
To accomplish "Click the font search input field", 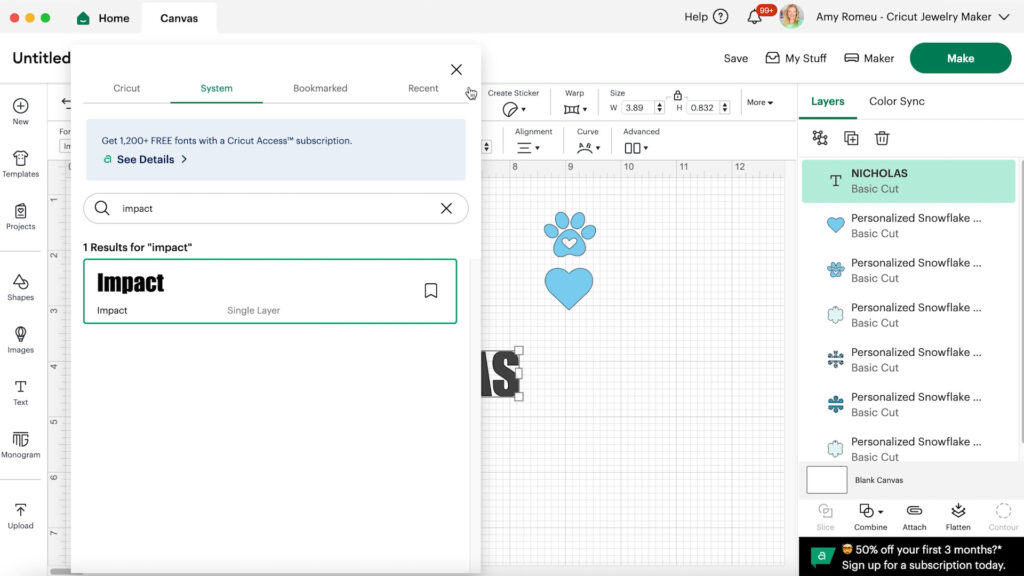I will pos(276,208).
